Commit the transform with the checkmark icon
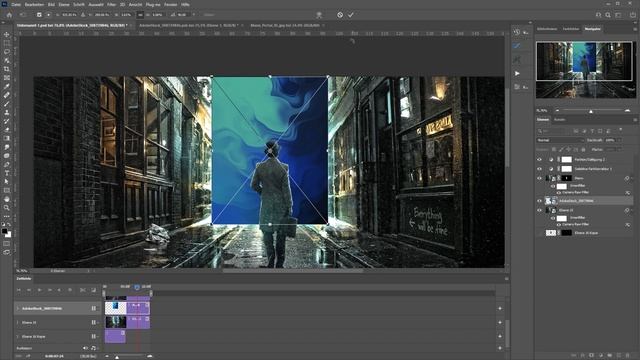The height and width of the screenshot is (360, 640). (351, 15)
